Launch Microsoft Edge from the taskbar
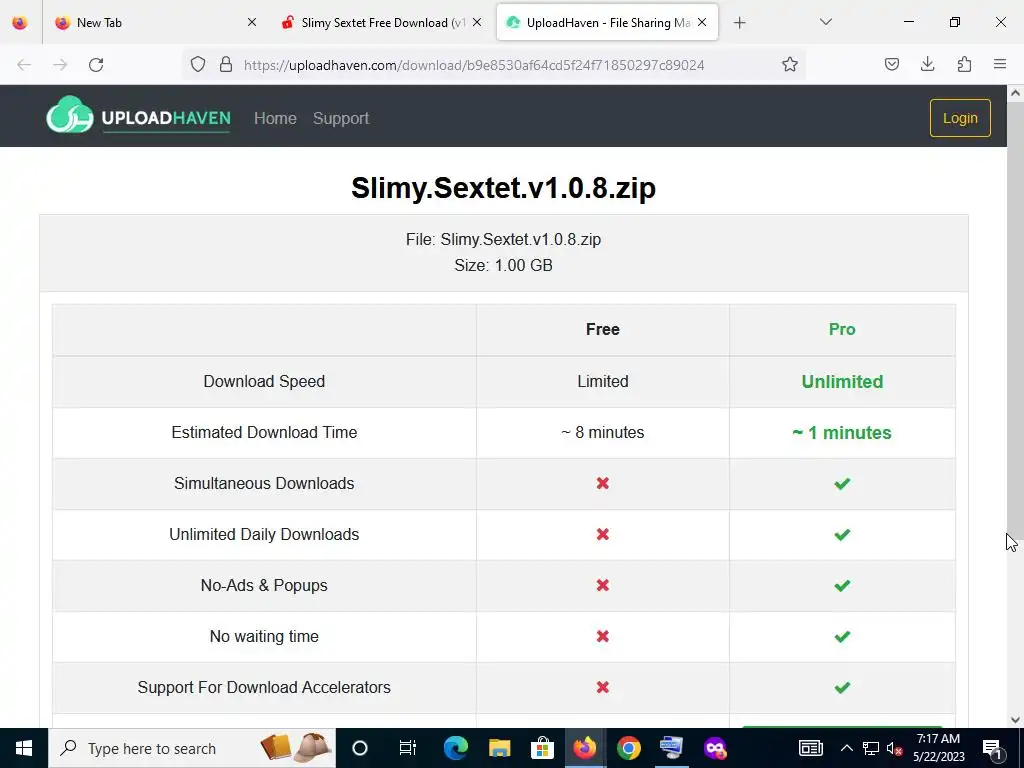The width and height of the screenshot is (1024, 768). (x=455, y=748)
